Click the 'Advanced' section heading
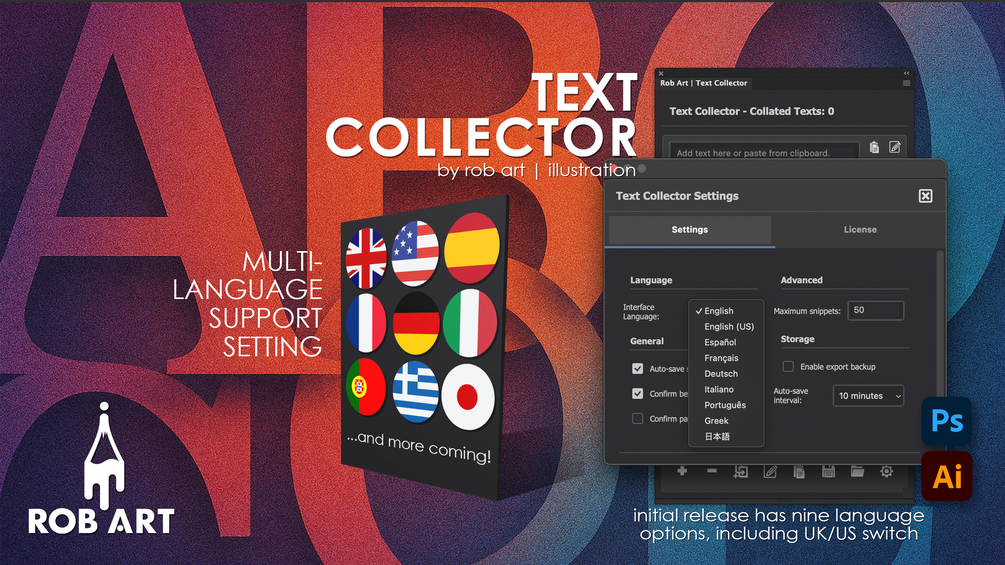This screenshot has width=1005, height=565. point(801,280)
